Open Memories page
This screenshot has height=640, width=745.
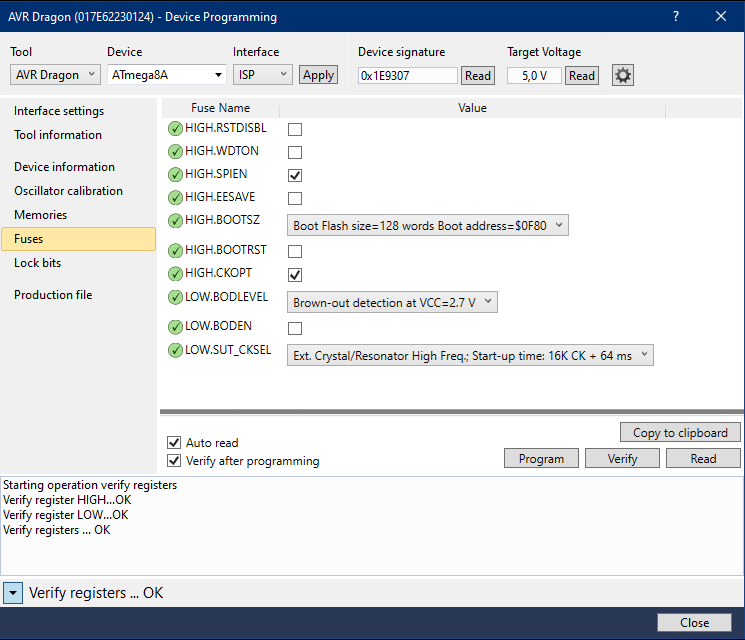40,215
